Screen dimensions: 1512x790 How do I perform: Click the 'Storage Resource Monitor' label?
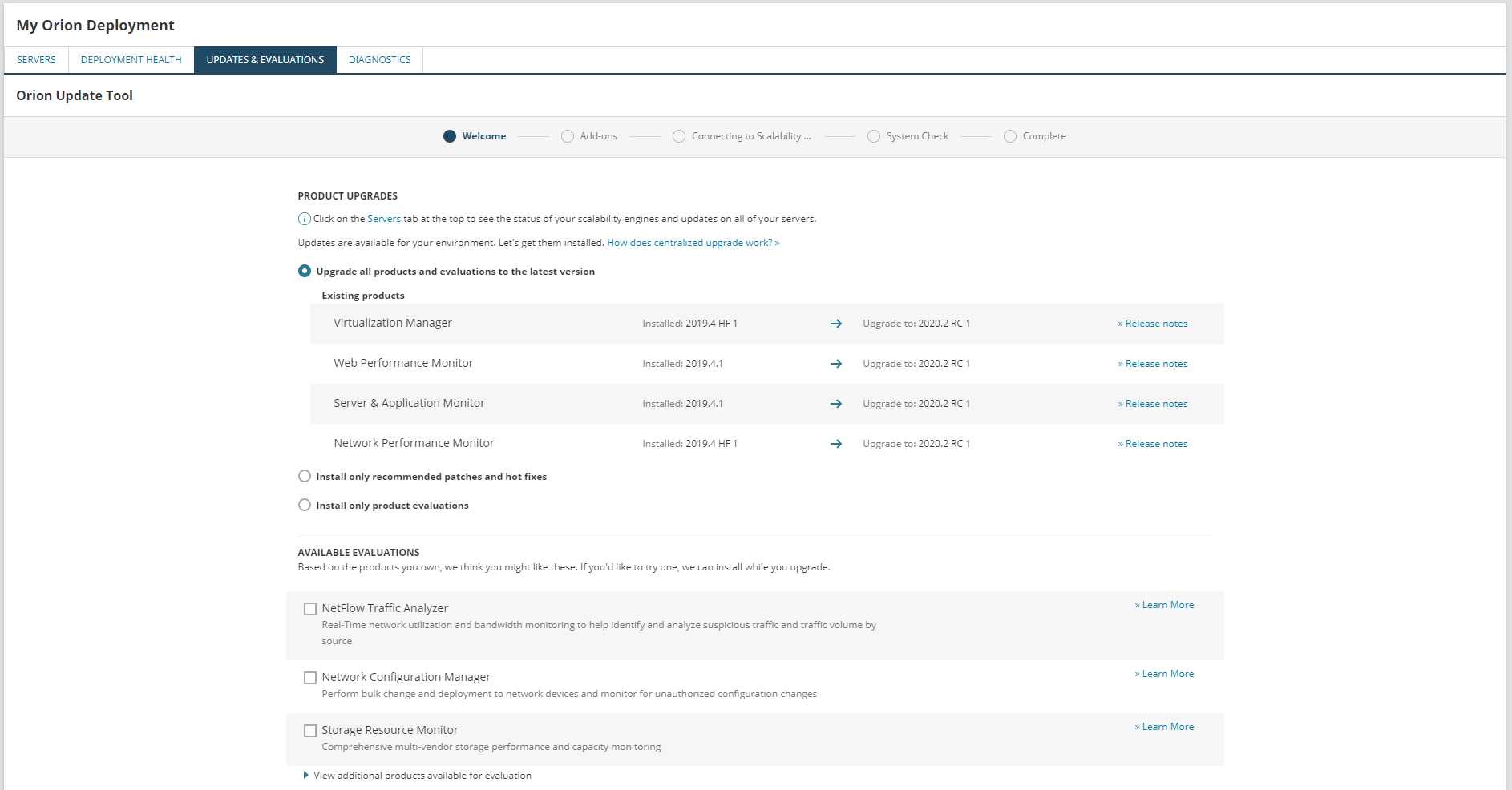pyautogui.click(x=390, y=730)
